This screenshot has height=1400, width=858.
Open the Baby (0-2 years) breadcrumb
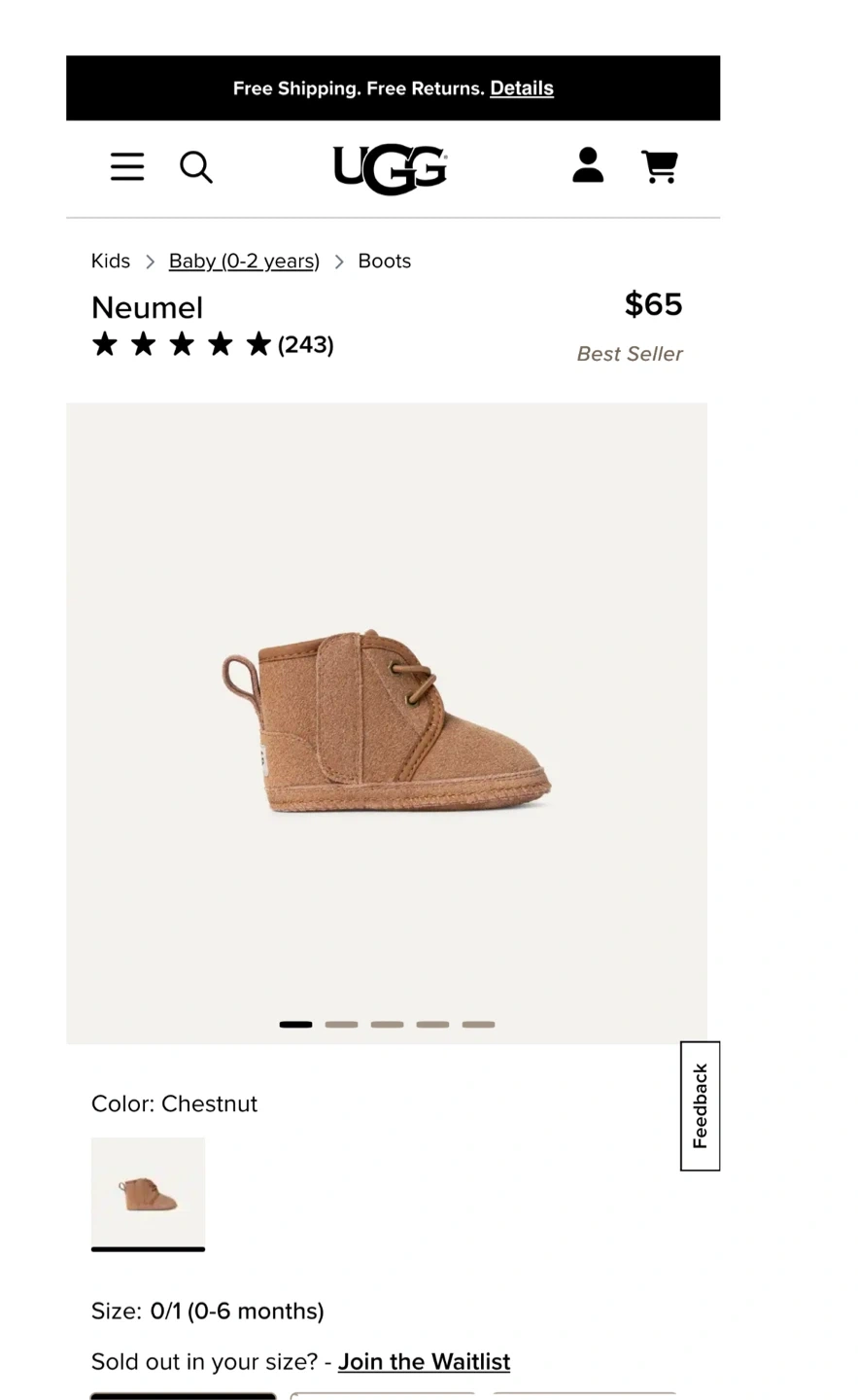coord(244,261)
